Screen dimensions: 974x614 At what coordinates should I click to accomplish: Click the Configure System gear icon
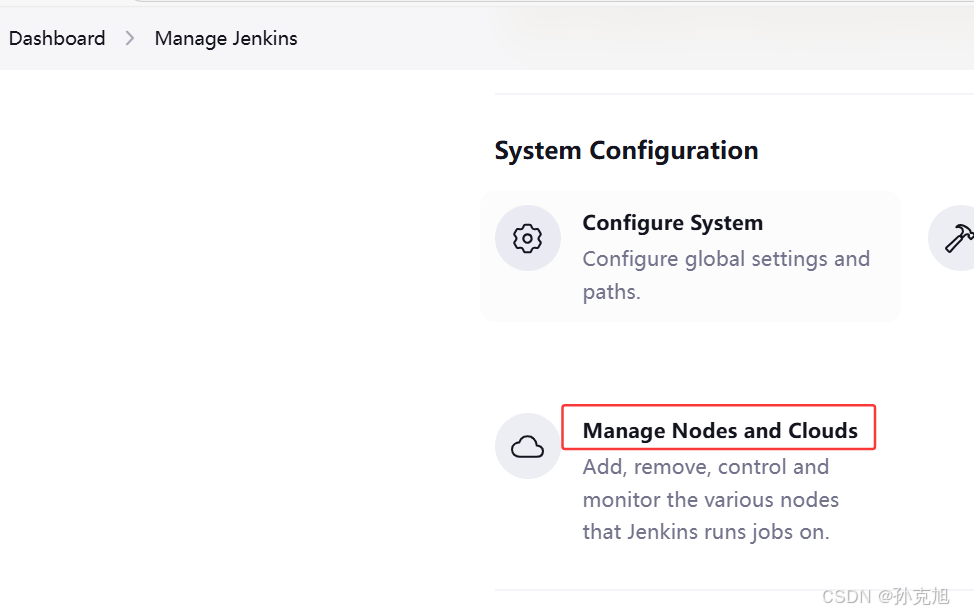pyautogui.click(x=527, y=238)
